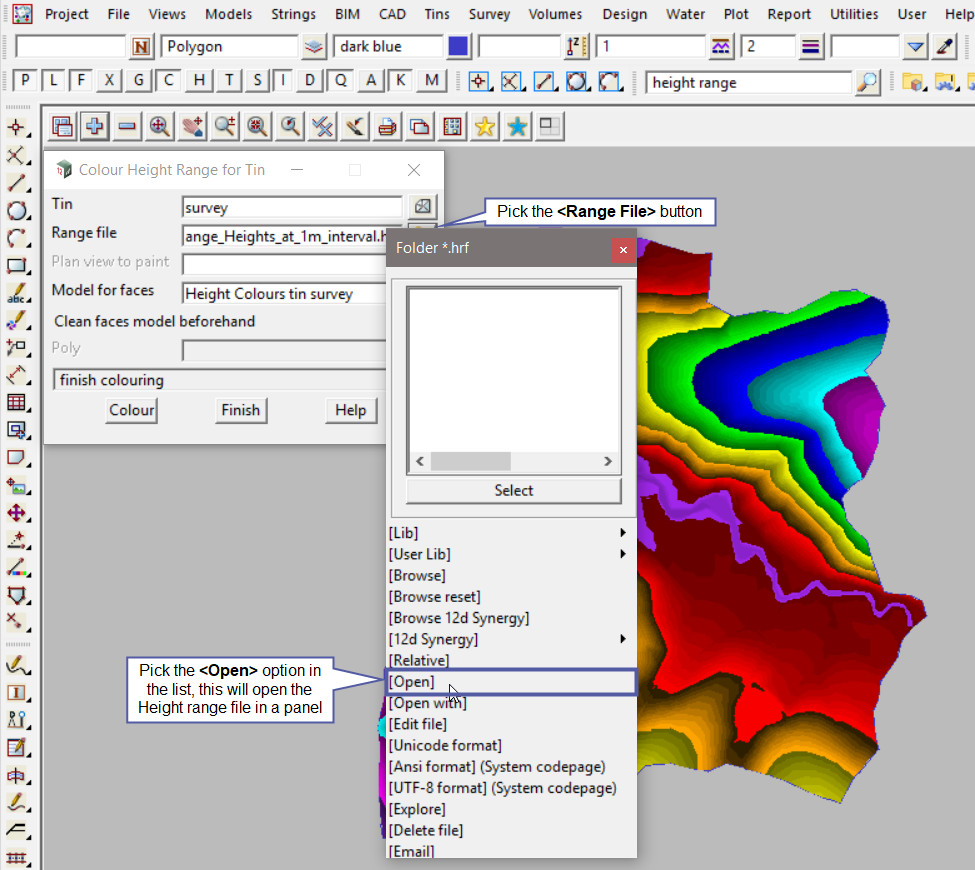The image size is (975, 870).
Task: Click the dark blue colour swatch
Action: pos(459,47)
